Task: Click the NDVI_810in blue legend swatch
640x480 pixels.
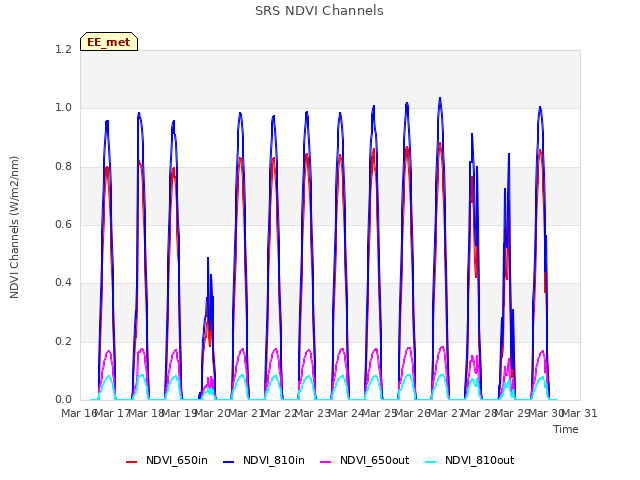Action: coord(229,462)
